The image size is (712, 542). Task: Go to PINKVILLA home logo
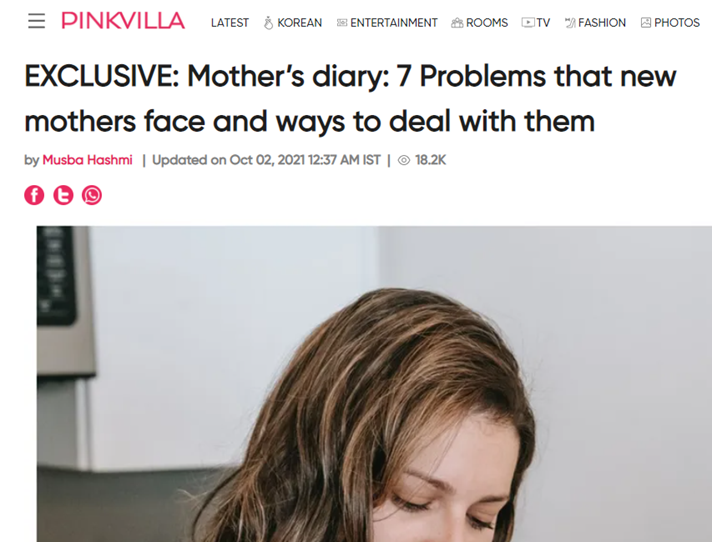tap(123, 21)
